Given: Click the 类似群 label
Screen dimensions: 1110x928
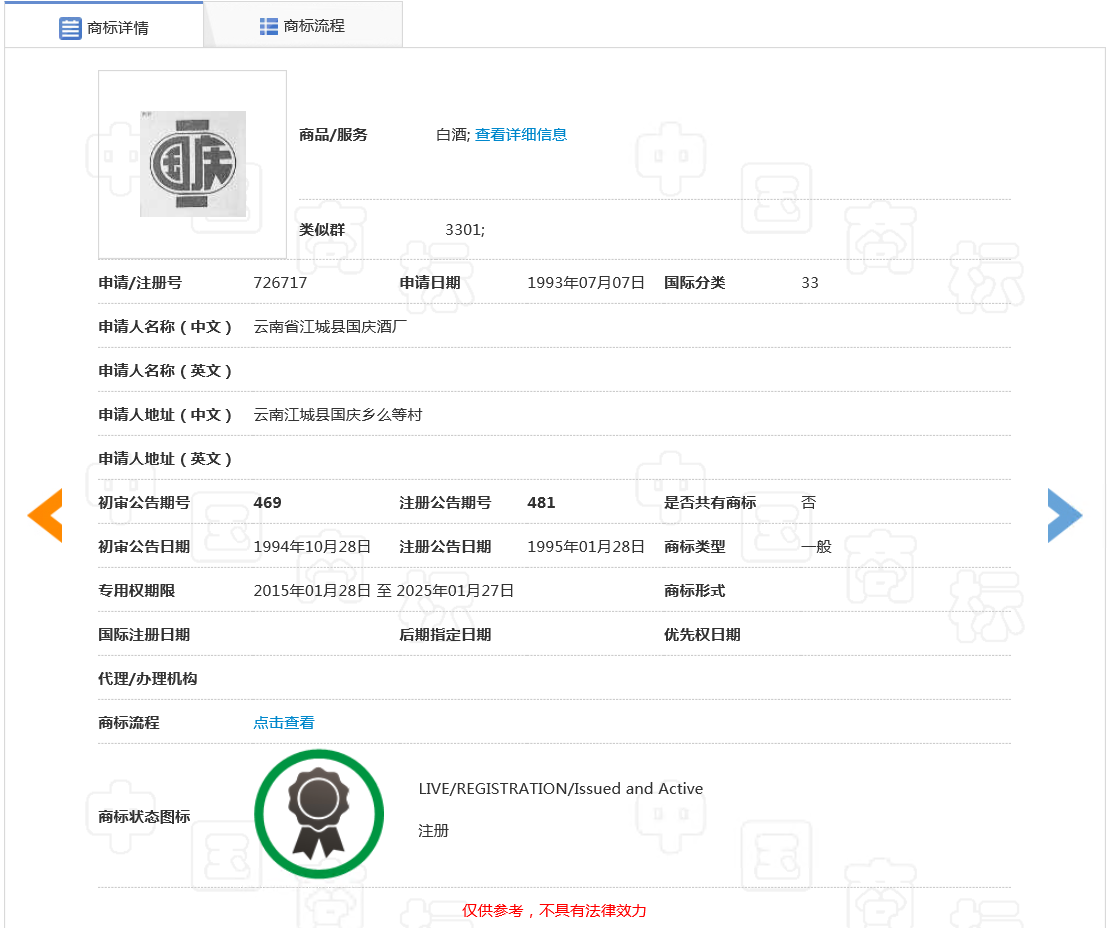Looking at the screenshot, I should coord(322,229).
